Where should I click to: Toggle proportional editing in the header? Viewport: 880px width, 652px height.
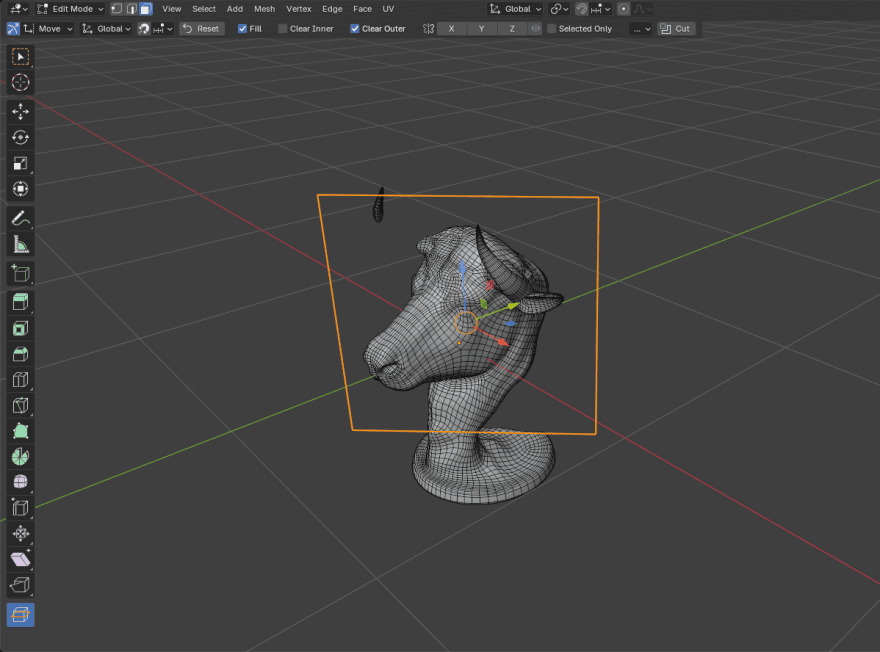point(623,9)
